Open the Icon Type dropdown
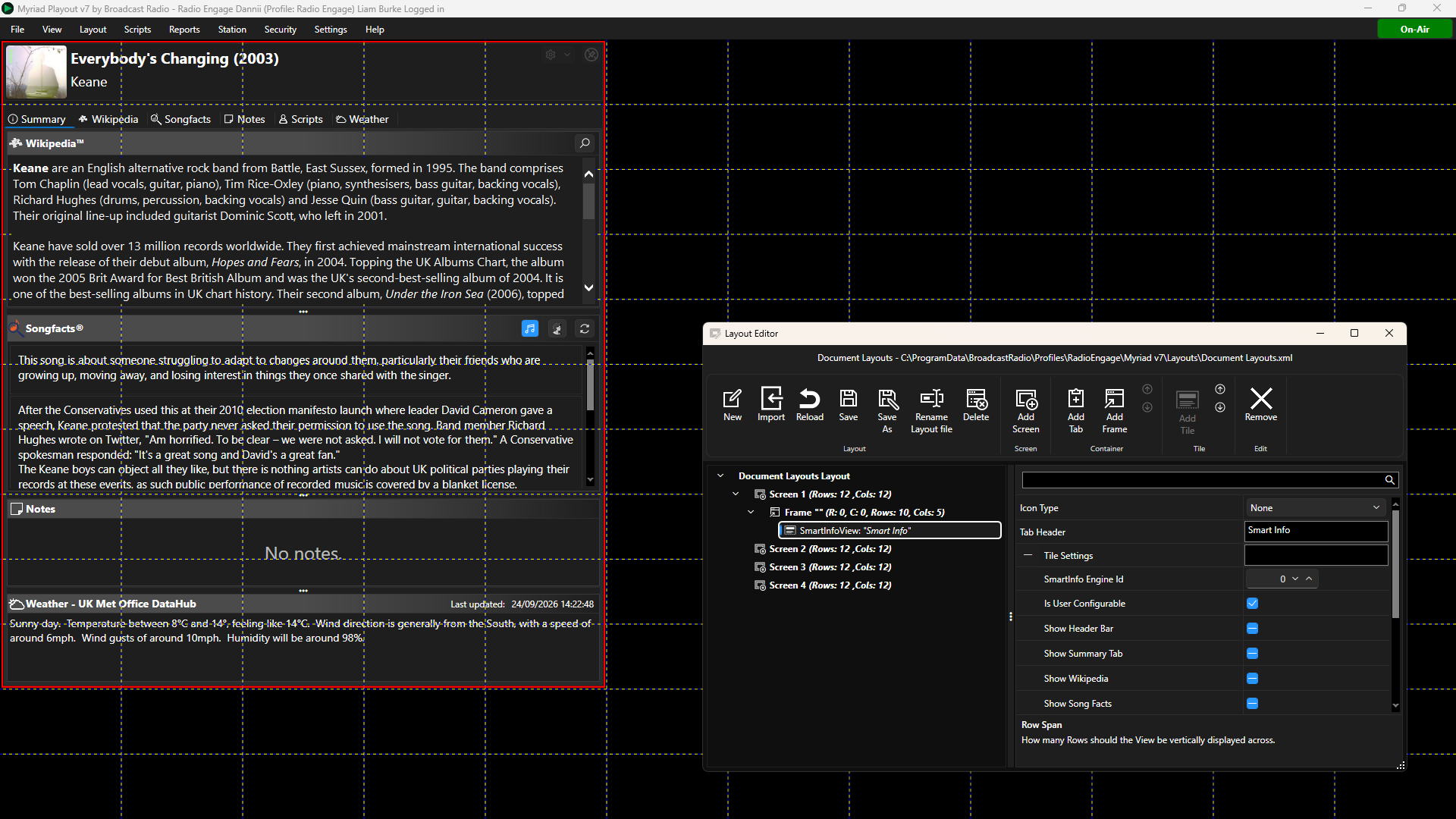Image resolution: width=1456 pixels, height=819 pixels. tap(1316, 508)
